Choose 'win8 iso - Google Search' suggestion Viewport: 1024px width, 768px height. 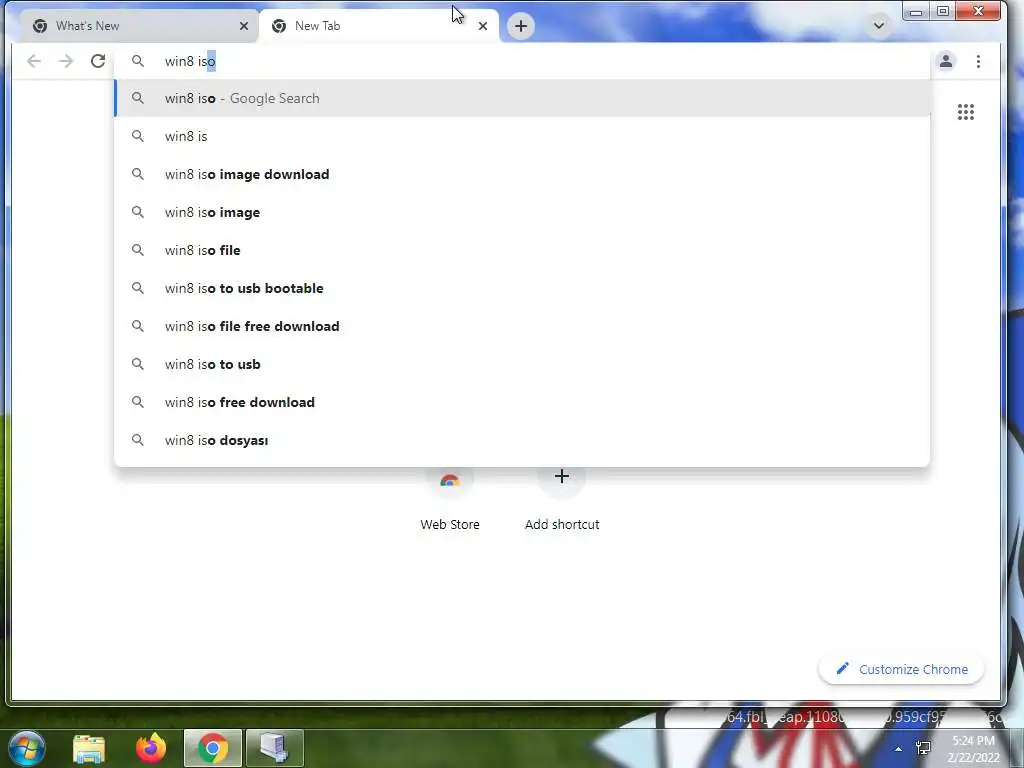tap(522, 99)
